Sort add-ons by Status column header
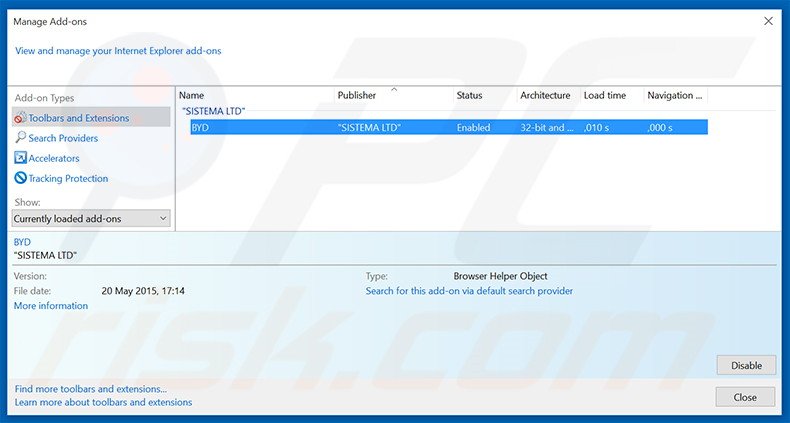This screenshot has height=423, width=790. click(x=469, y=96)
